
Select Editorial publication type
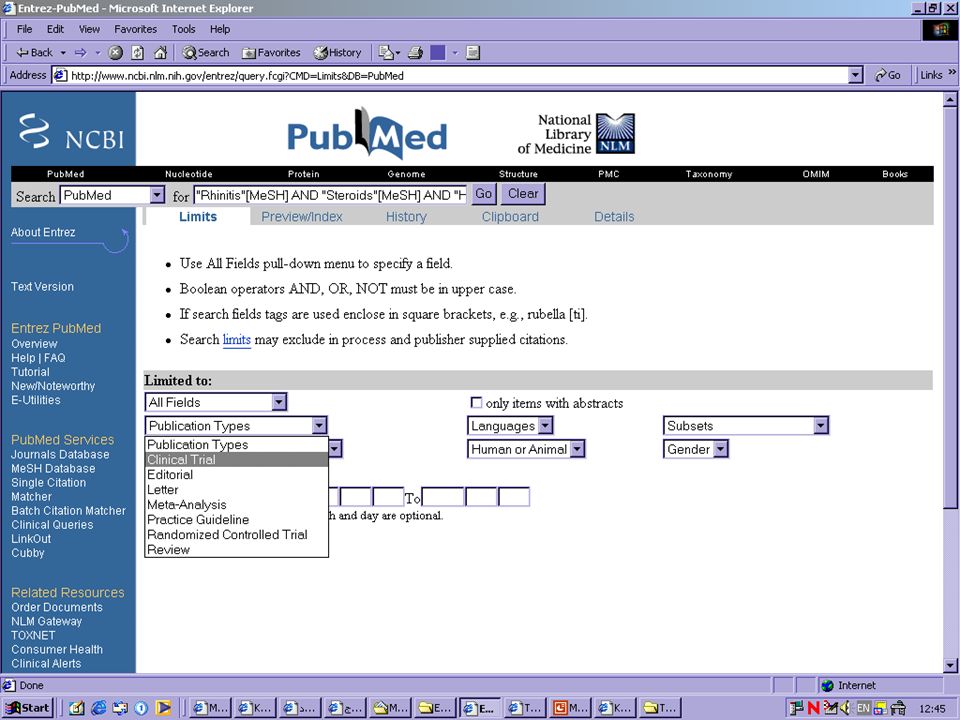click(236, 474)
